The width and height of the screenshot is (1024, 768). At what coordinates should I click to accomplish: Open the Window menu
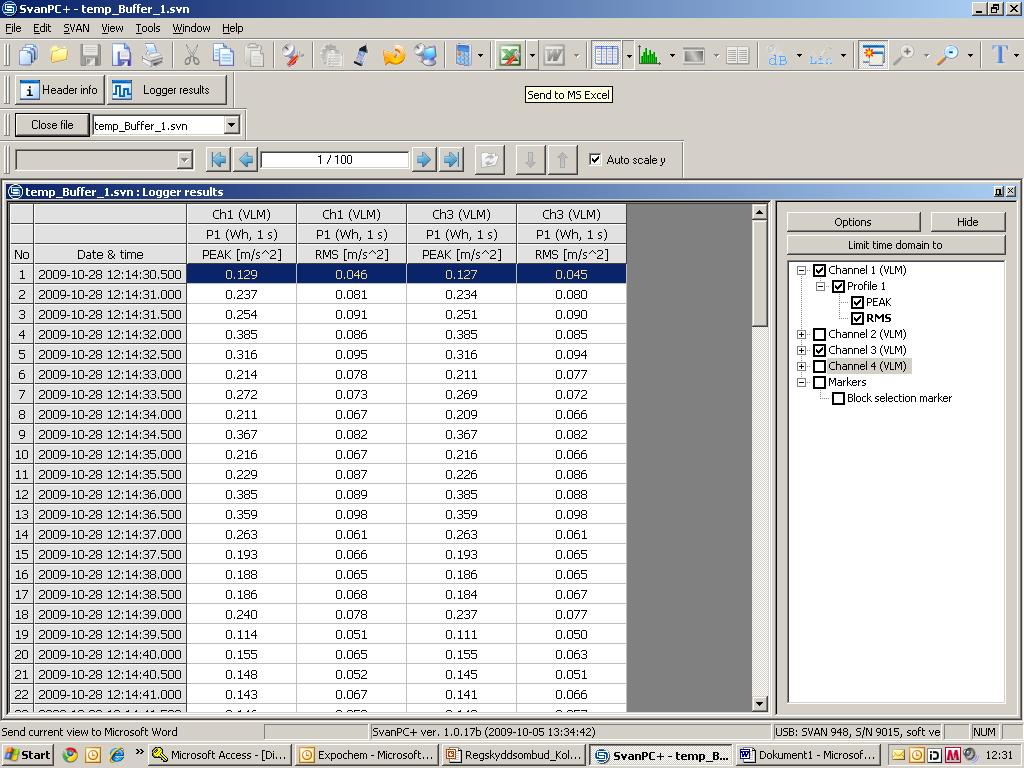pyautogui.click(x=191, y=28)
